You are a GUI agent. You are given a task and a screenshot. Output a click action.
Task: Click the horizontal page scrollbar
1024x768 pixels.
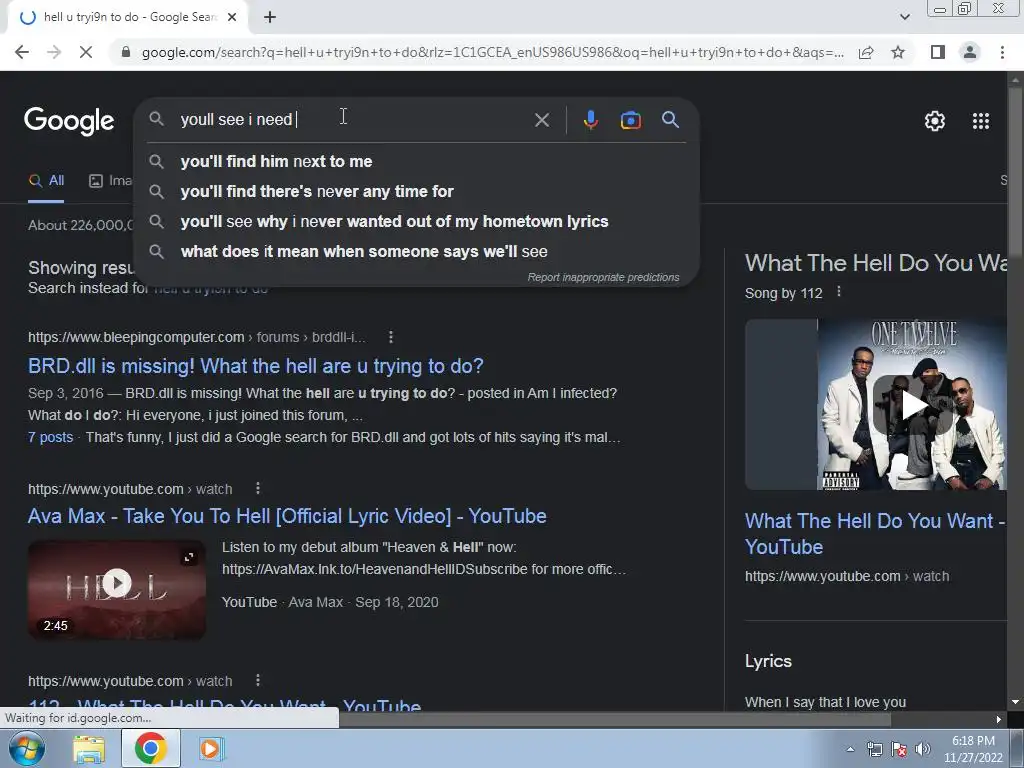[614, 719]
